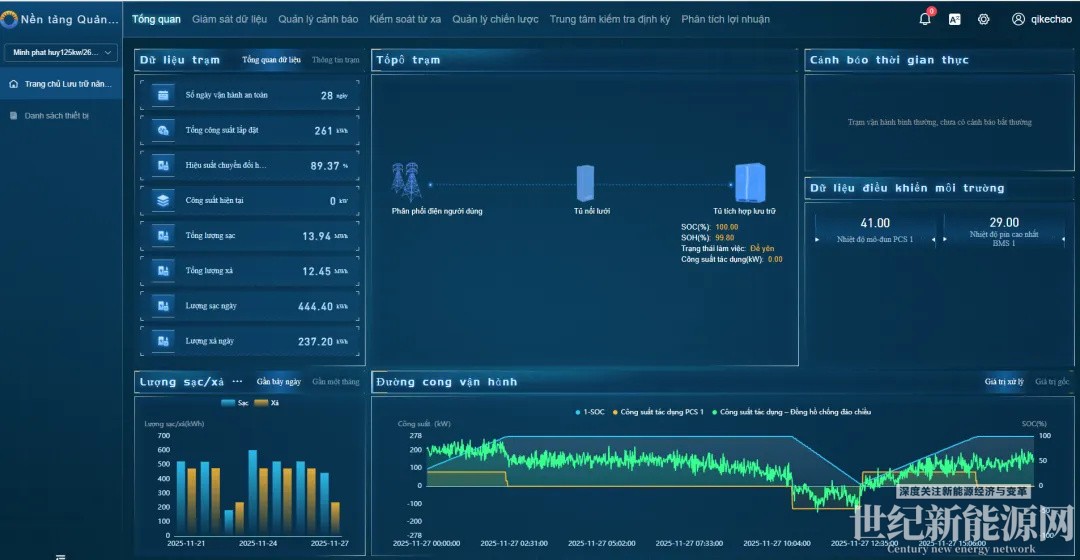Click the Tủ nối lưới cabinet icon

click(585, 183)
